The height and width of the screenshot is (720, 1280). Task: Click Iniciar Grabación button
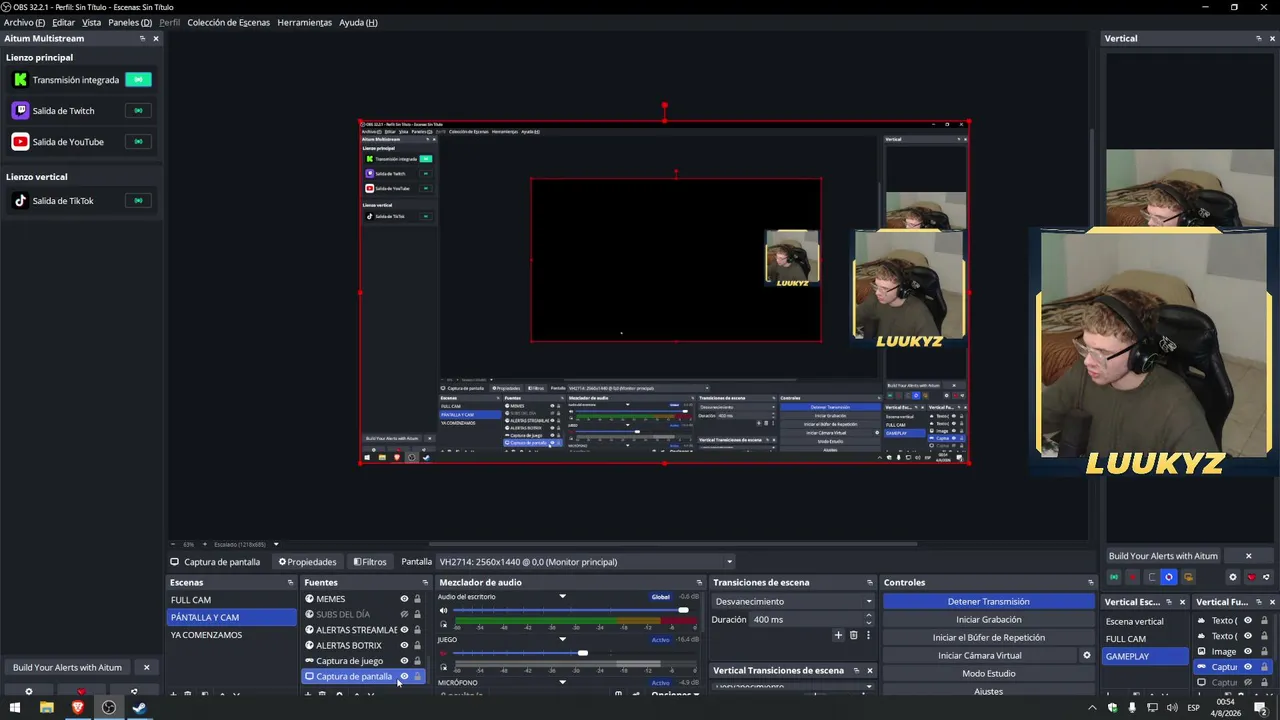tap(988, 620)
